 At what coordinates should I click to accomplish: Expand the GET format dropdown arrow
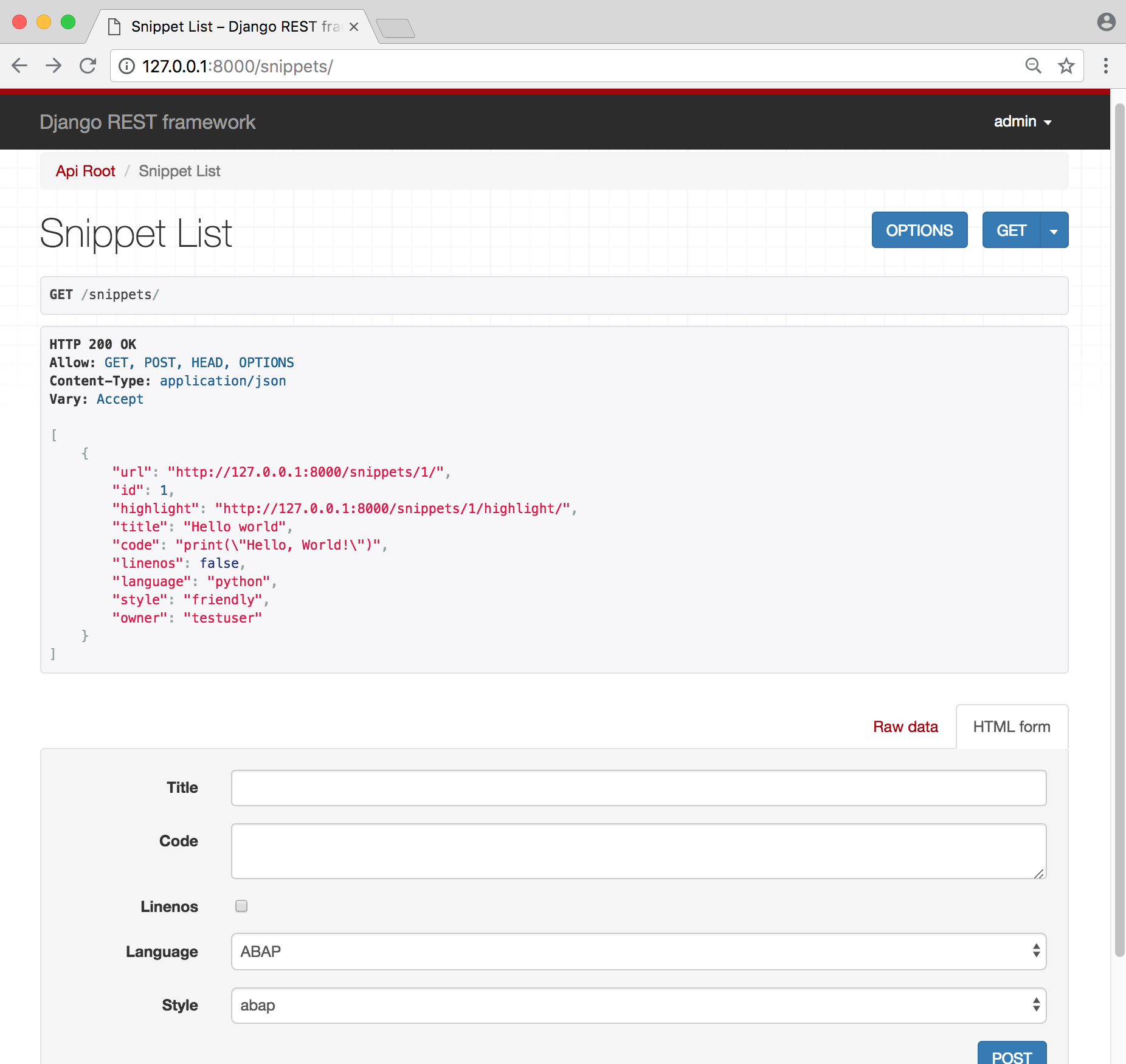click(x=1054, y=230)
